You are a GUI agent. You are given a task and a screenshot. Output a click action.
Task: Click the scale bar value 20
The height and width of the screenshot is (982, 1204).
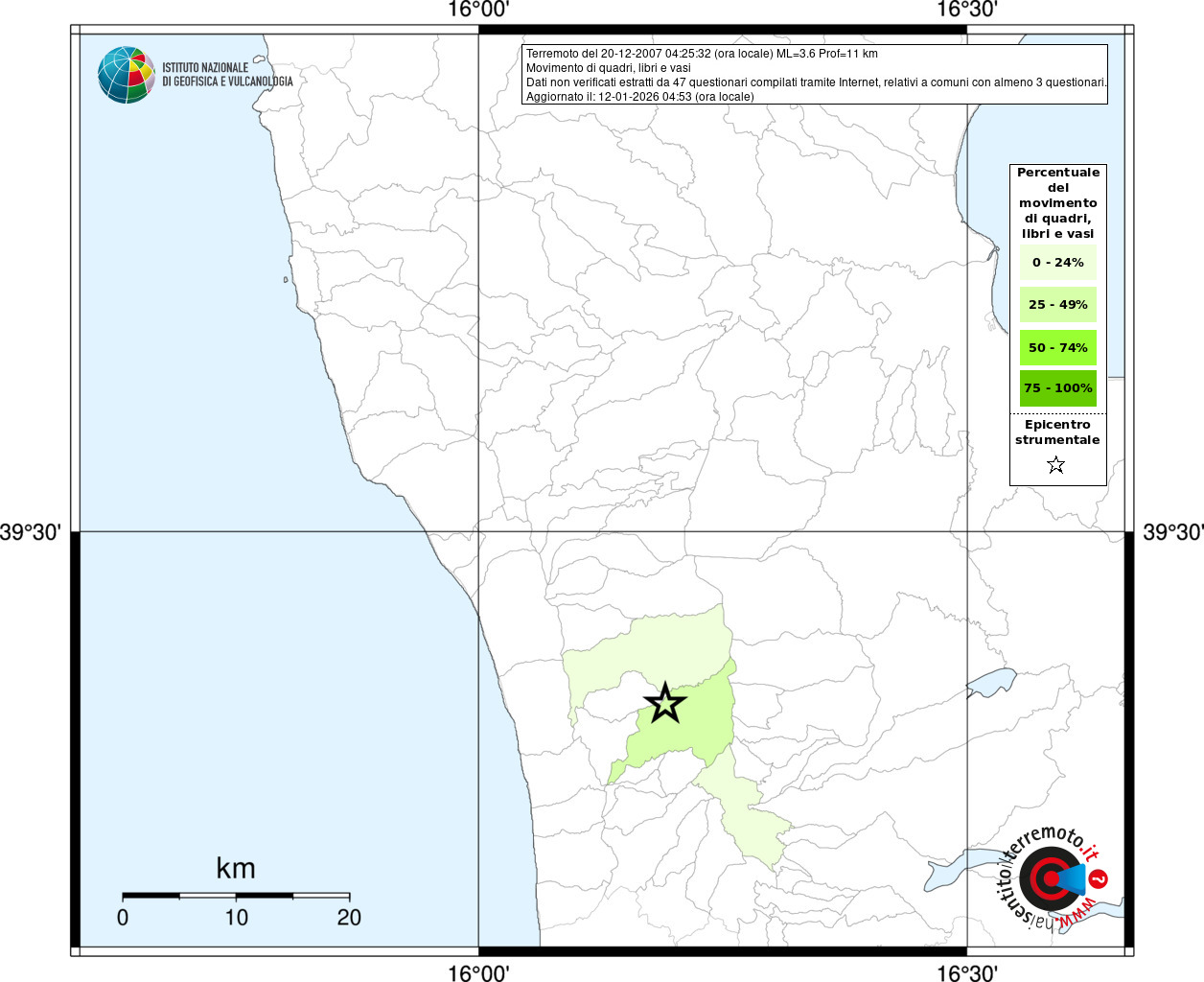(349, 918)
